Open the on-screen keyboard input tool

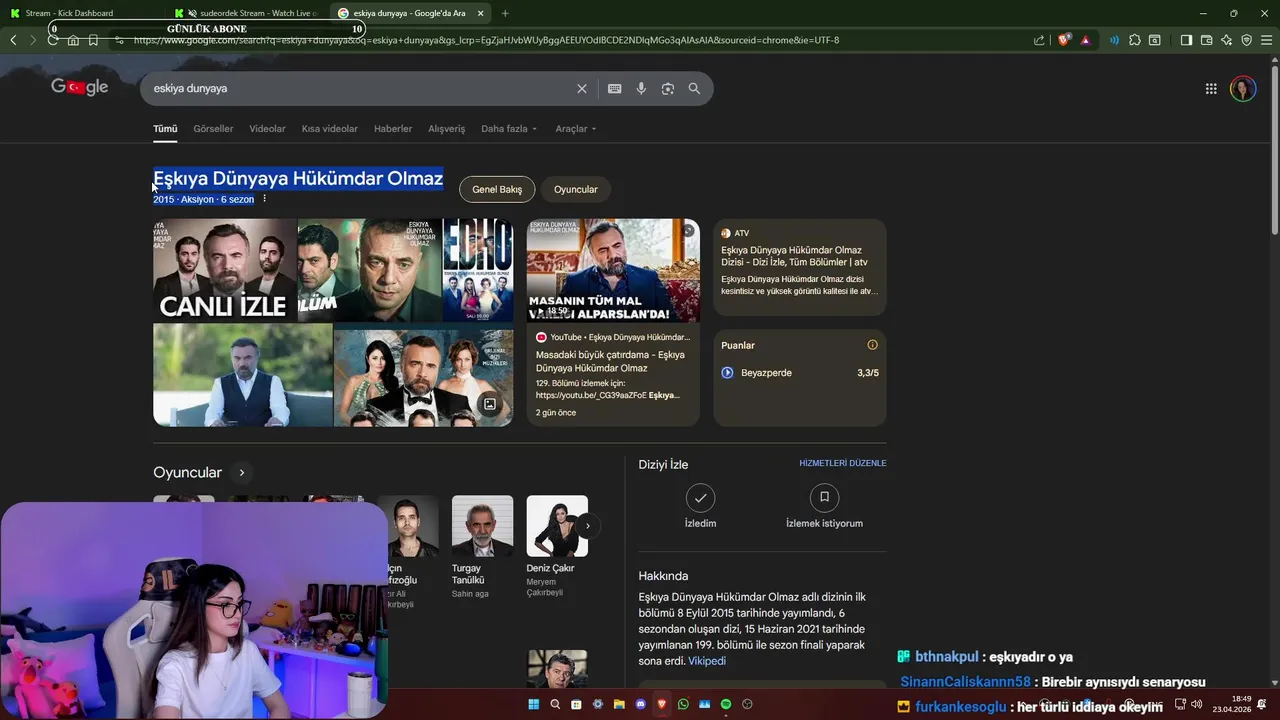[x=615, y=89]
